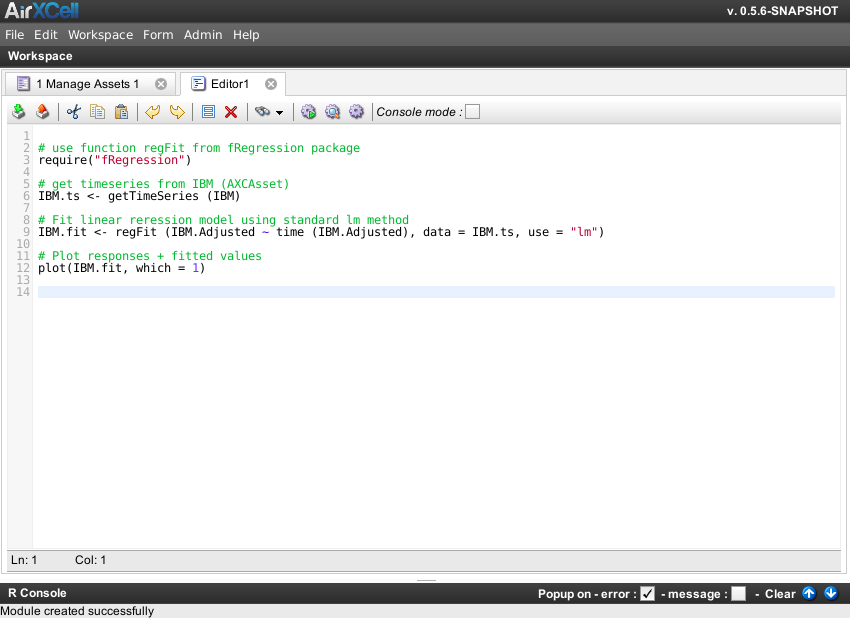This screenshot has width=850, height=618.
Task: Click the IBM.ts <- getTimeSeries (IBM) line
Action: [x=139, y=196]
